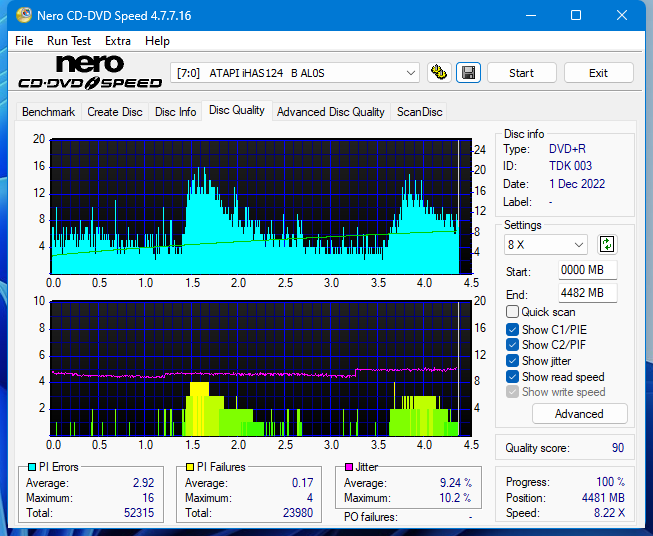
Task: Switch to the Benchmark tab
Action: click(48, 112)
